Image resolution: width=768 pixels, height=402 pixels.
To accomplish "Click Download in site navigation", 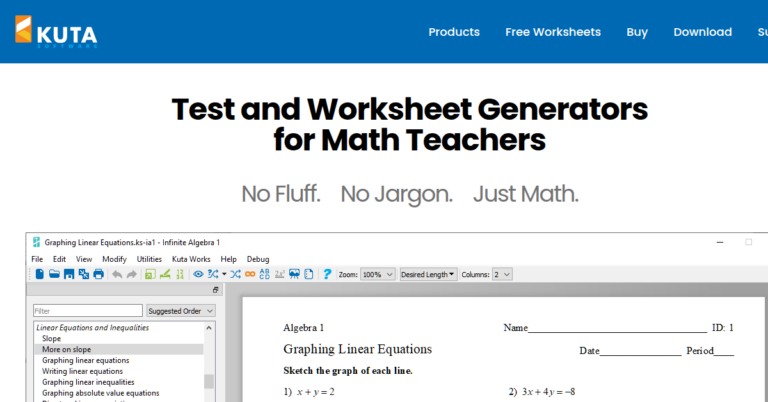I will coord(702,32).
